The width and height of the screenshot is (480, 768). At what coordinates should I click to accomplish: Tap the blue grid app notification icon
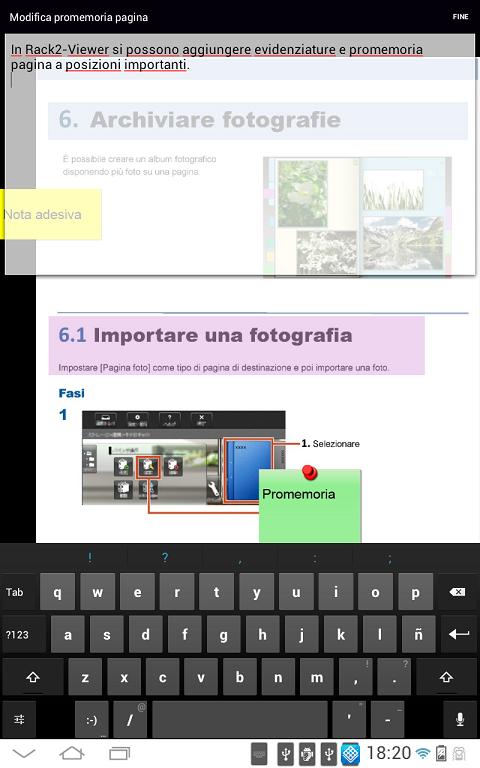pyautogui.click(x=351, y=754)
